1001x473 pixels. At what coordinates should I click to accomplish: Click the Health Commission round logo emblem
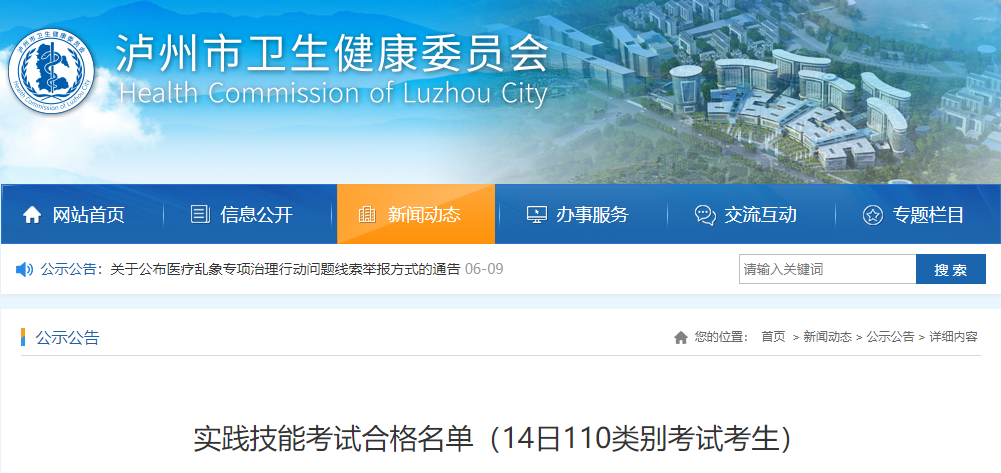point(51,71)
